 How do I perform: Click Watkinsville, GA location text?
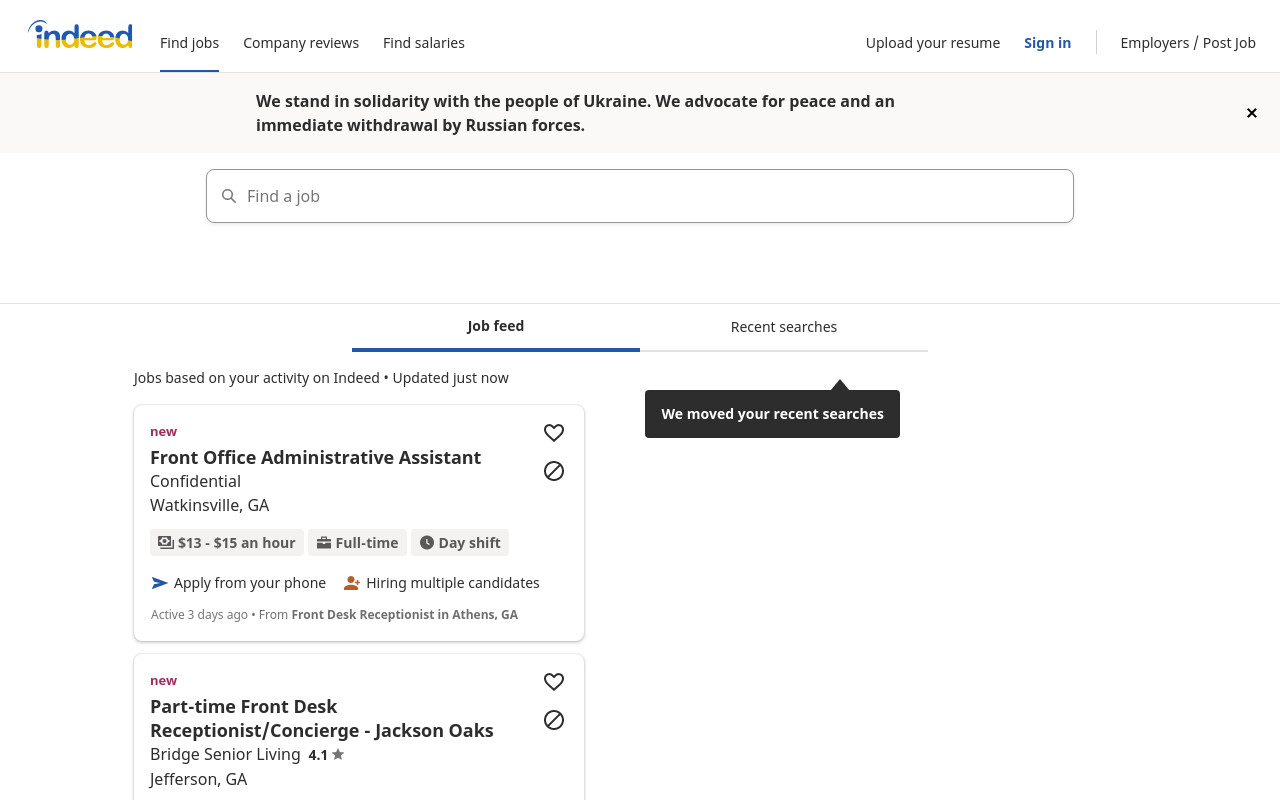(x=209, y=505)
